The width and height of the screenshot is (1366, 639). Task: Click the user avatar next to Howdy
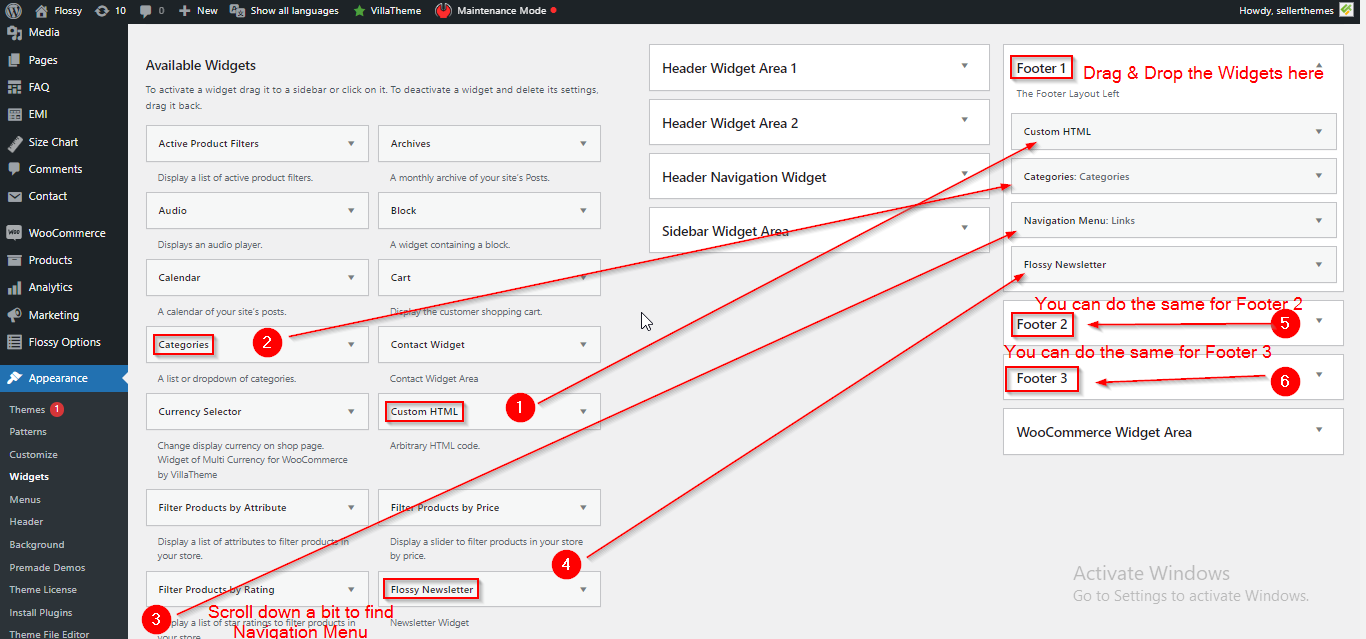1347,11
